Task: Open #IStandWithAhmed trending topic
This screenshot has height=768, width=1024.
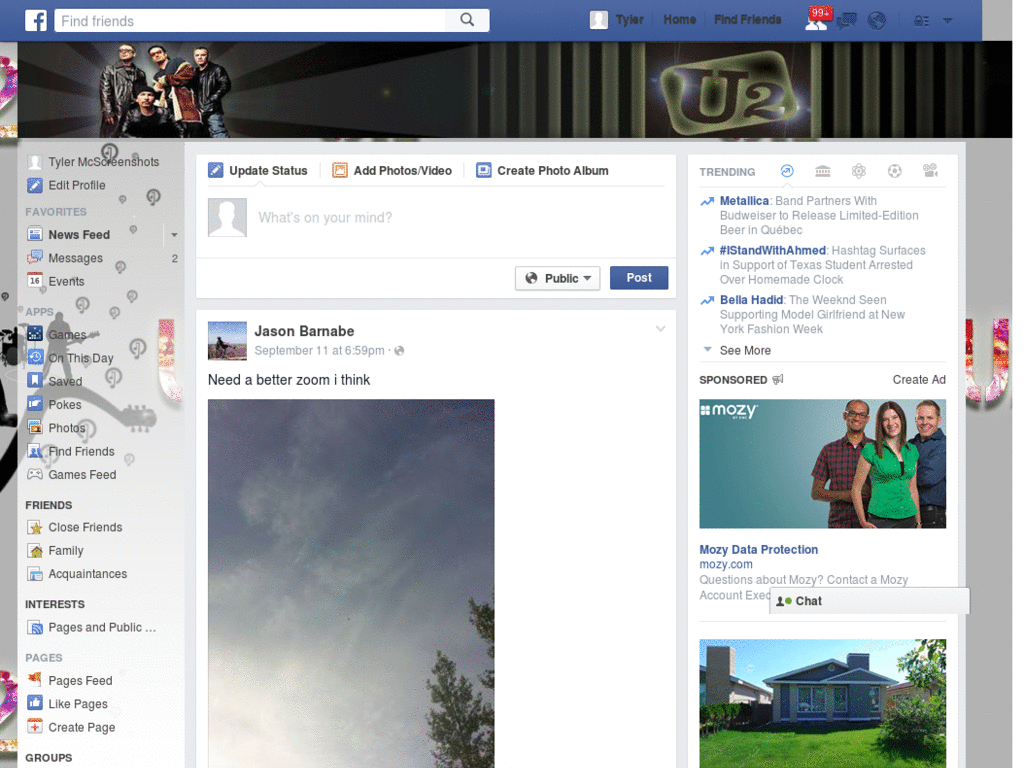Action: tap(773, 250)
